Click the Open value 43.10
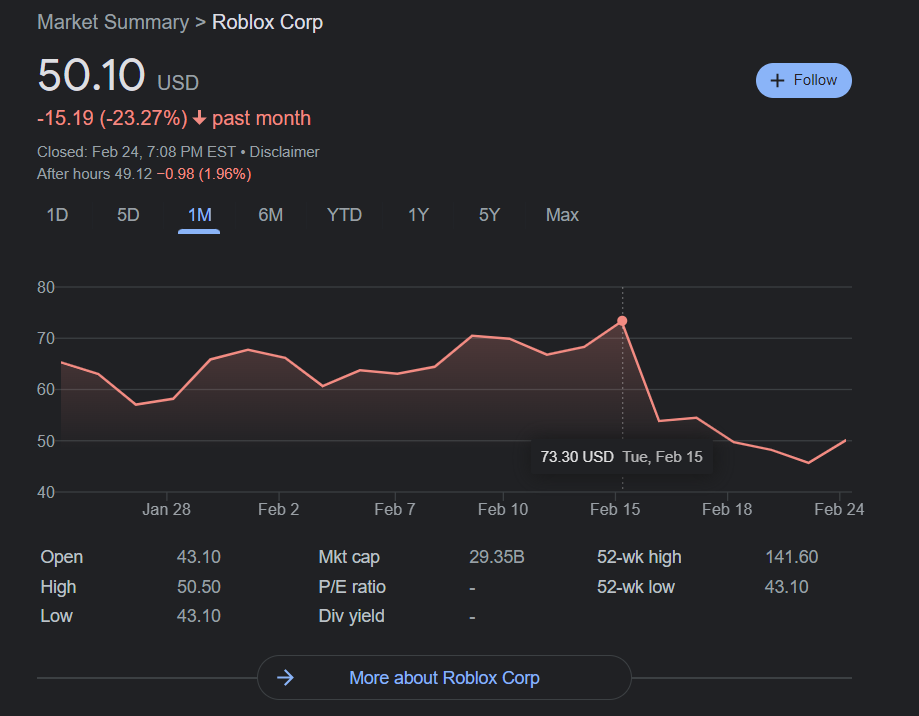Image resolution: width=919 pixels, height=716 pixels. click(199, 557)
